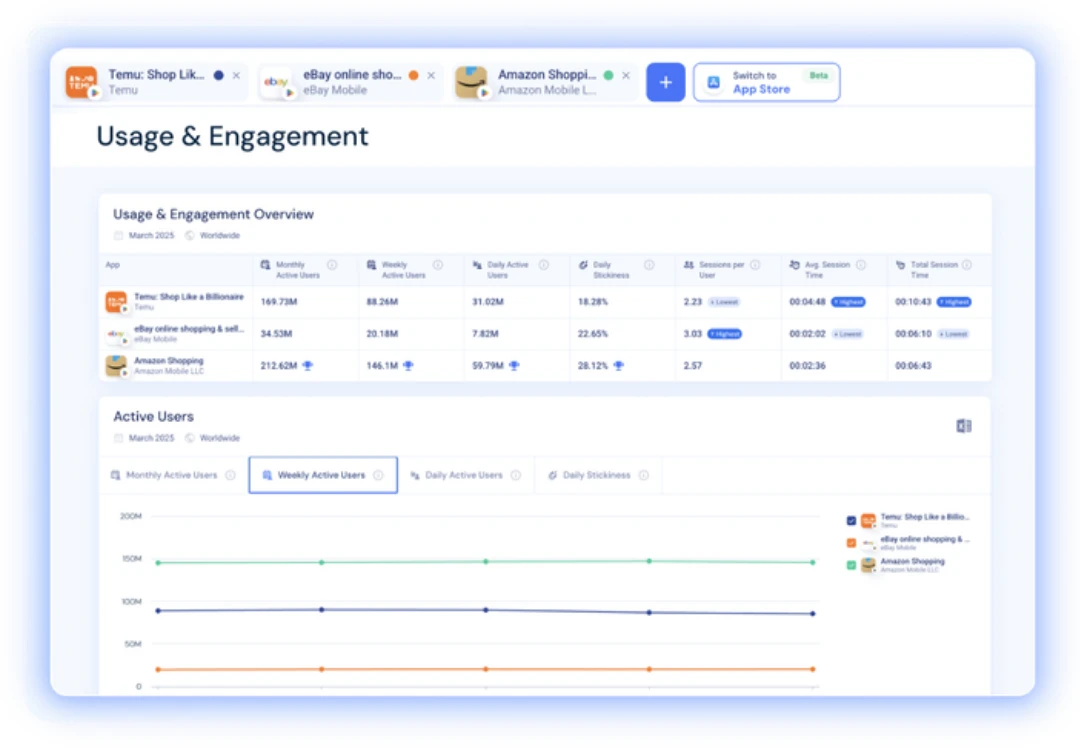This screenshot has height=750, width=1080.
Task: Click the Usage & Engagement Overview heading
Action: (214, 214)
